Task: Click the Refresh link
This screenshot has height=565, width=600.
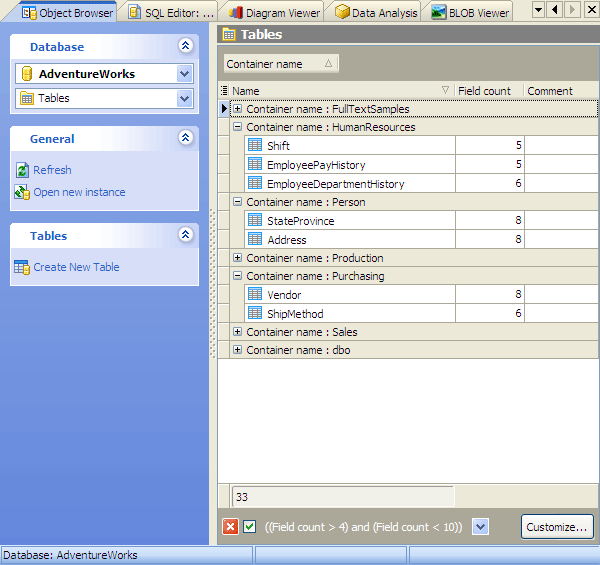Action: 52,170
